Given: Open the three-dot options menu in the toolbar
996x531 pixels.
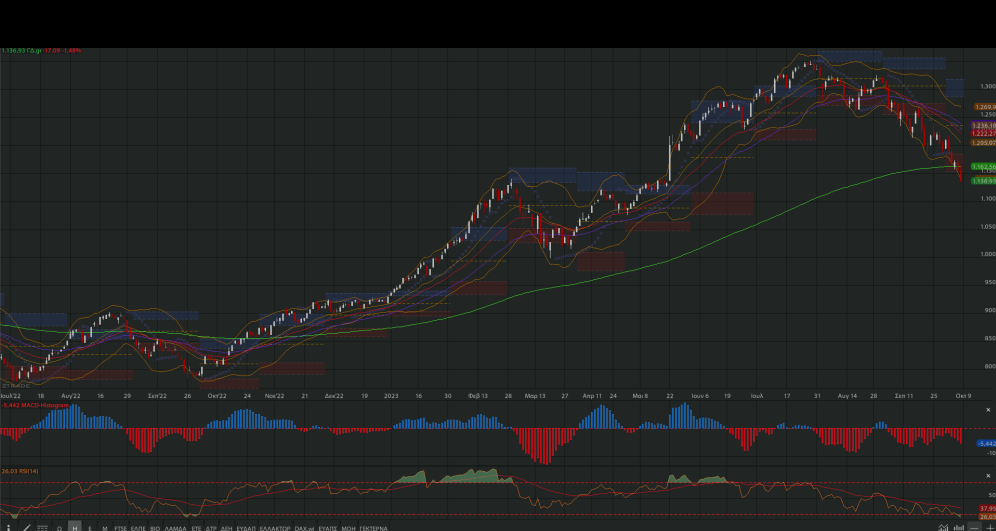Looking at the screenshot, I should 9,528.
